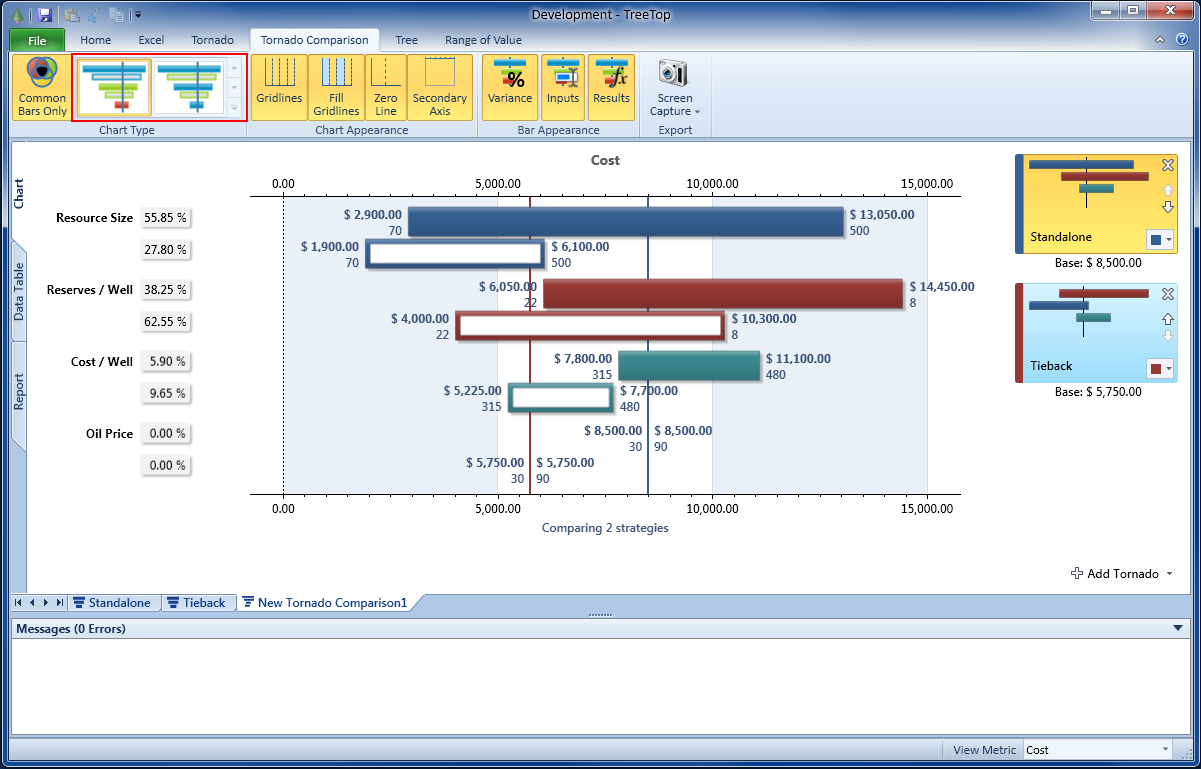Remove the Standalone tornado with X icon
The image size is (1201, 769).
click(x=1167, y=166)
